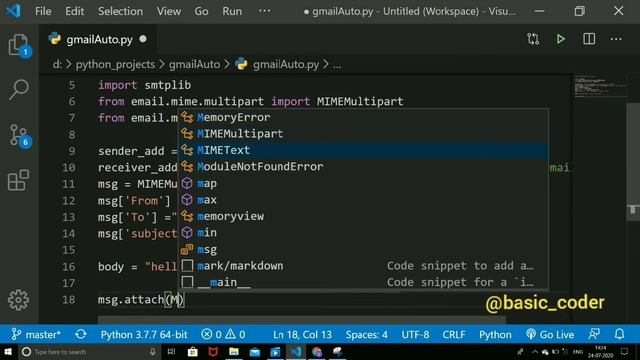Viewport: 640px width, 360px height.
Task: Click breadcrumb ellipsis symbol entry
Action: pos(337,64)
